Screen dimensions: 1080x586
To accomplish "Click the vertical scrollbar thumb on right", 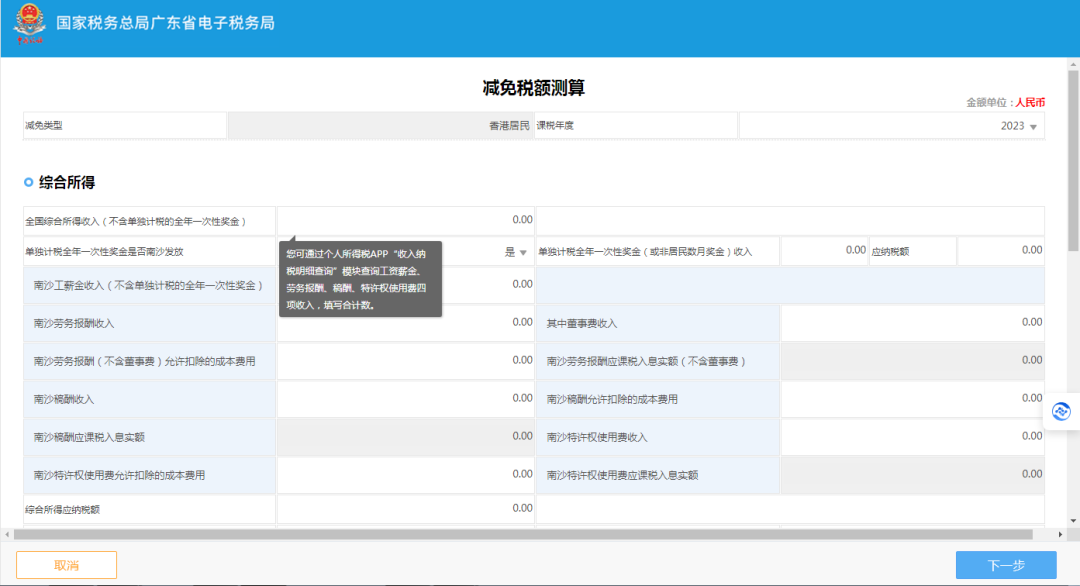I will (x=1073, y=160).
